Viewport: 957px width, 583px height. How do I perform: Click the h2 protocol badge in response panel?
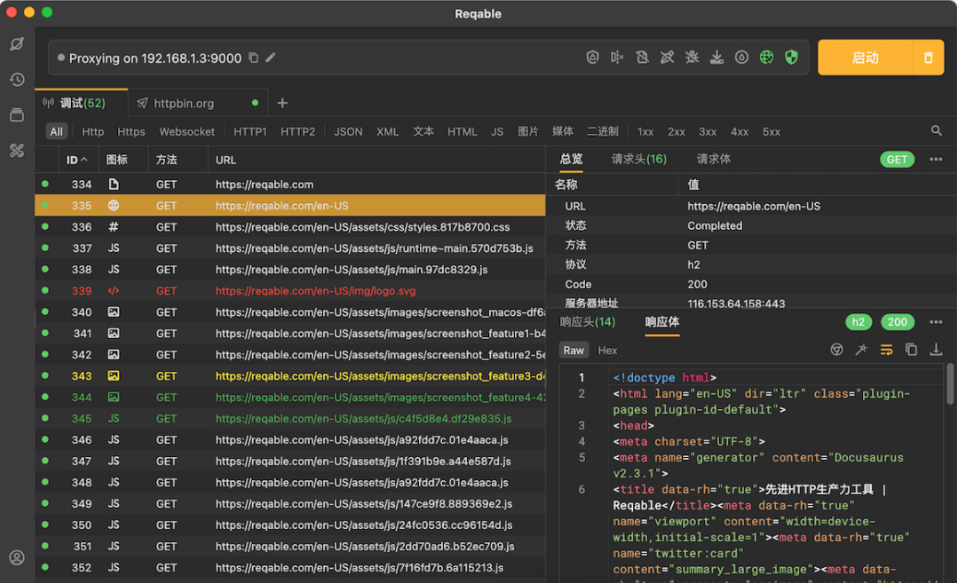point(858,322)
